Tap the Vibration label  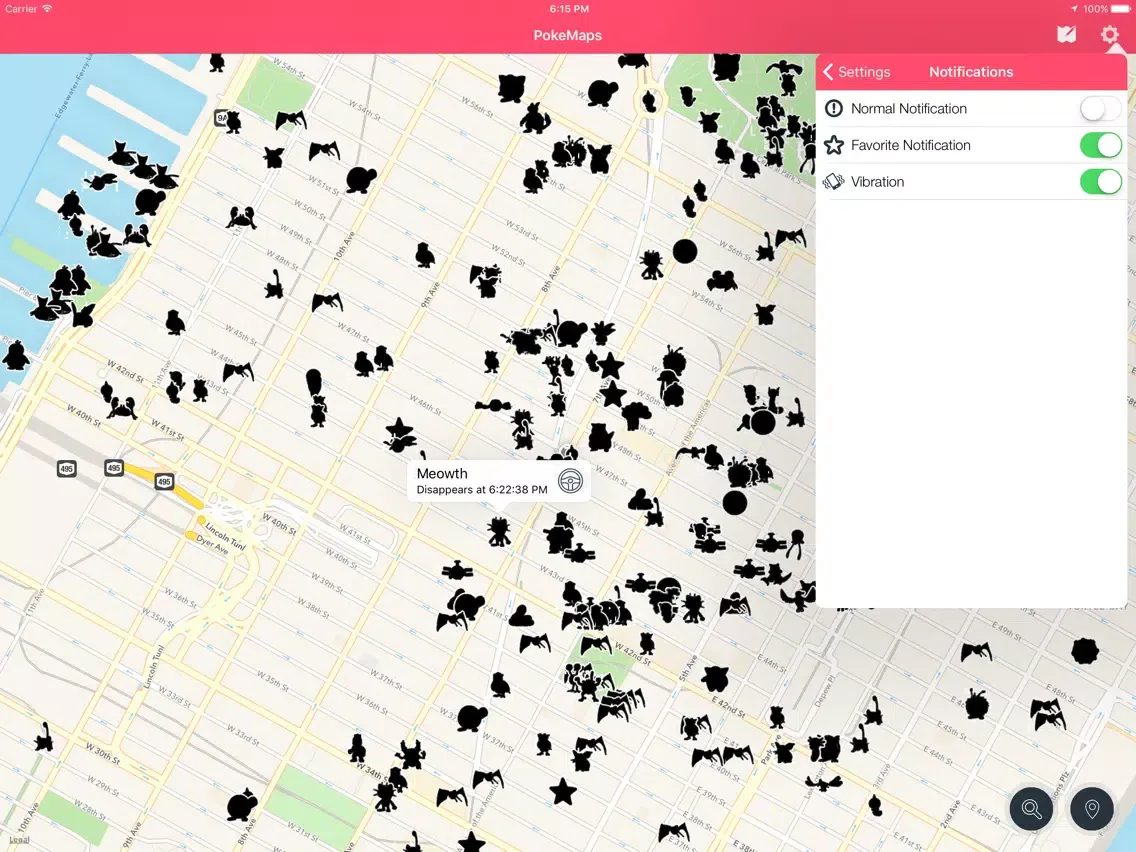click(877, 182)
